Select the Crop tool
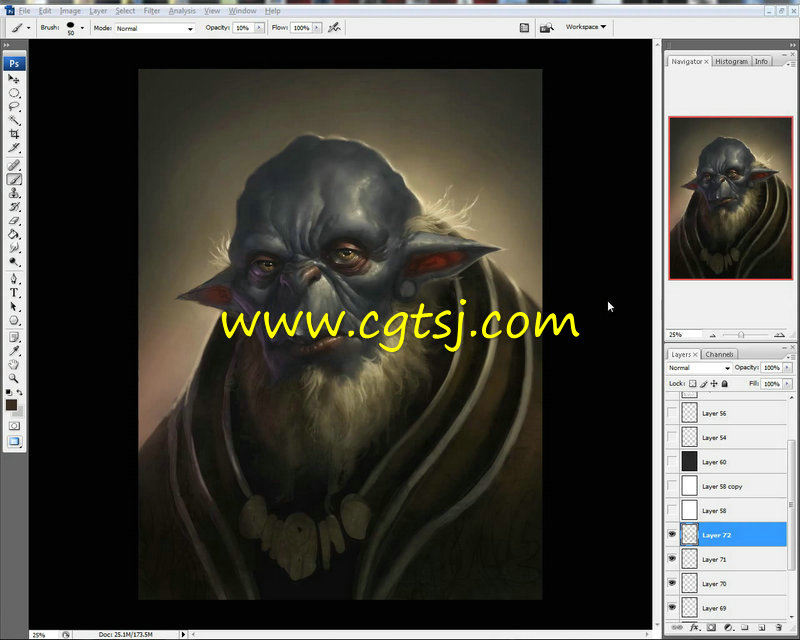This screenshot has height=640, width=800. [14, 134]
